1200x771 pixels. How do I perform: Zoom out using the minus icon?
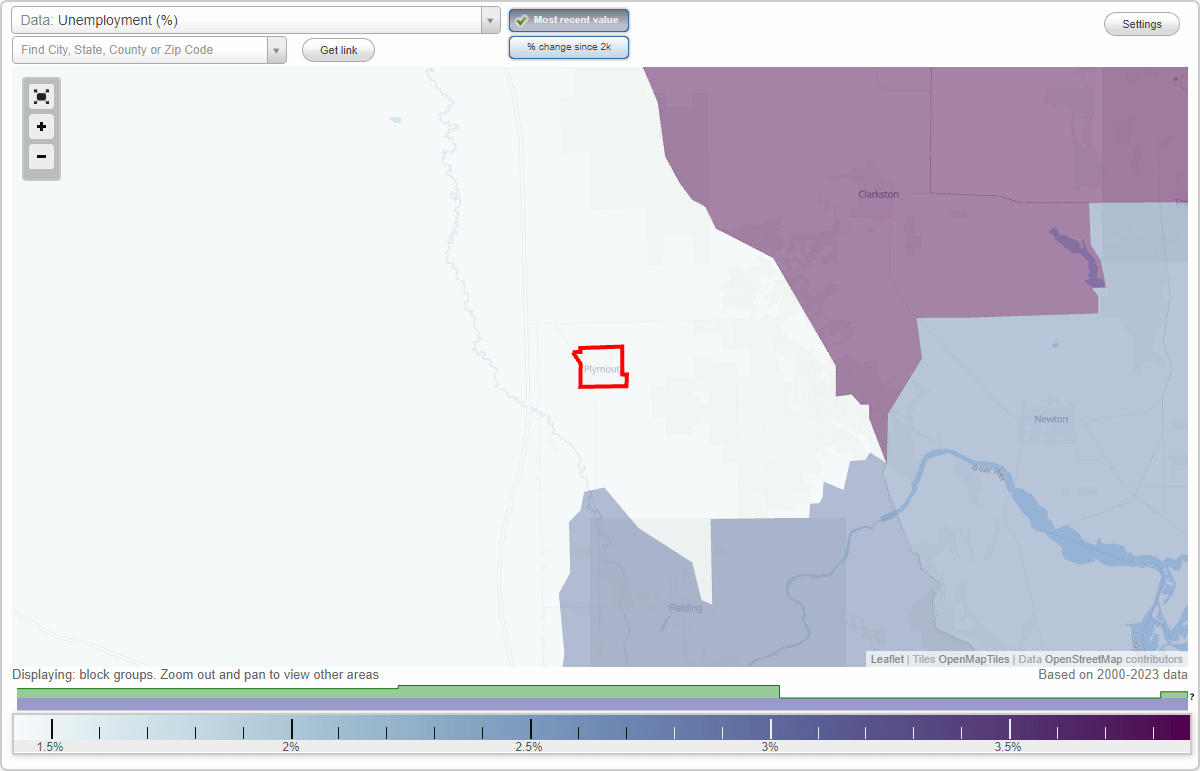point(41,157)
